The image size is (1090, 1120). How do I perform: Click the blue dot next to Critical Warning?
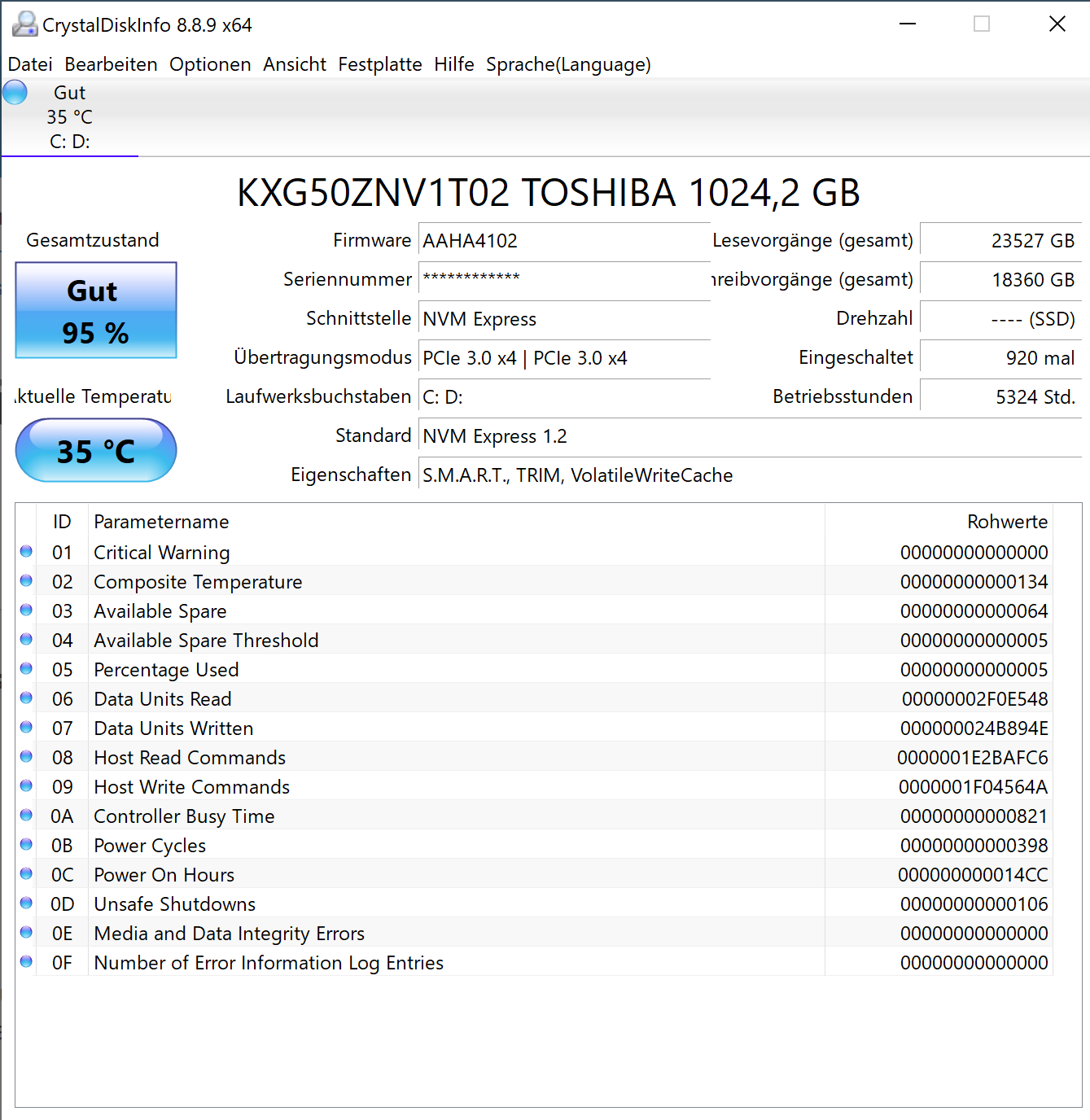pos(25,552)
